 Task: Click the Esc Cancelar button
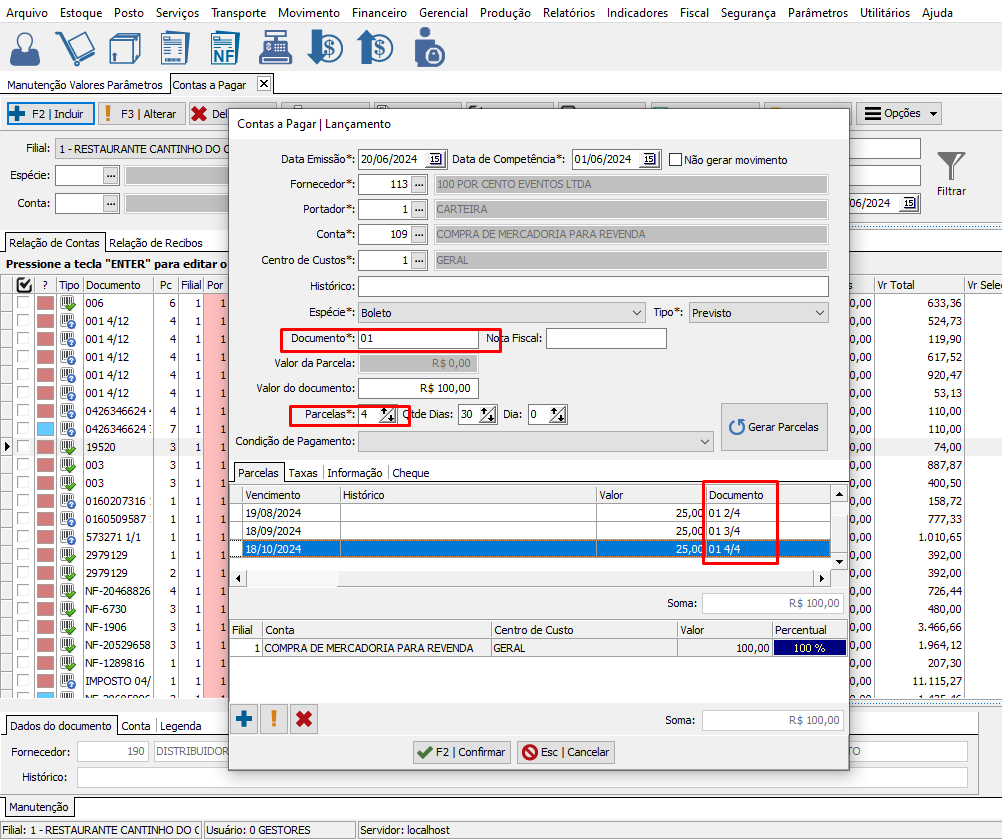point(565,752)
